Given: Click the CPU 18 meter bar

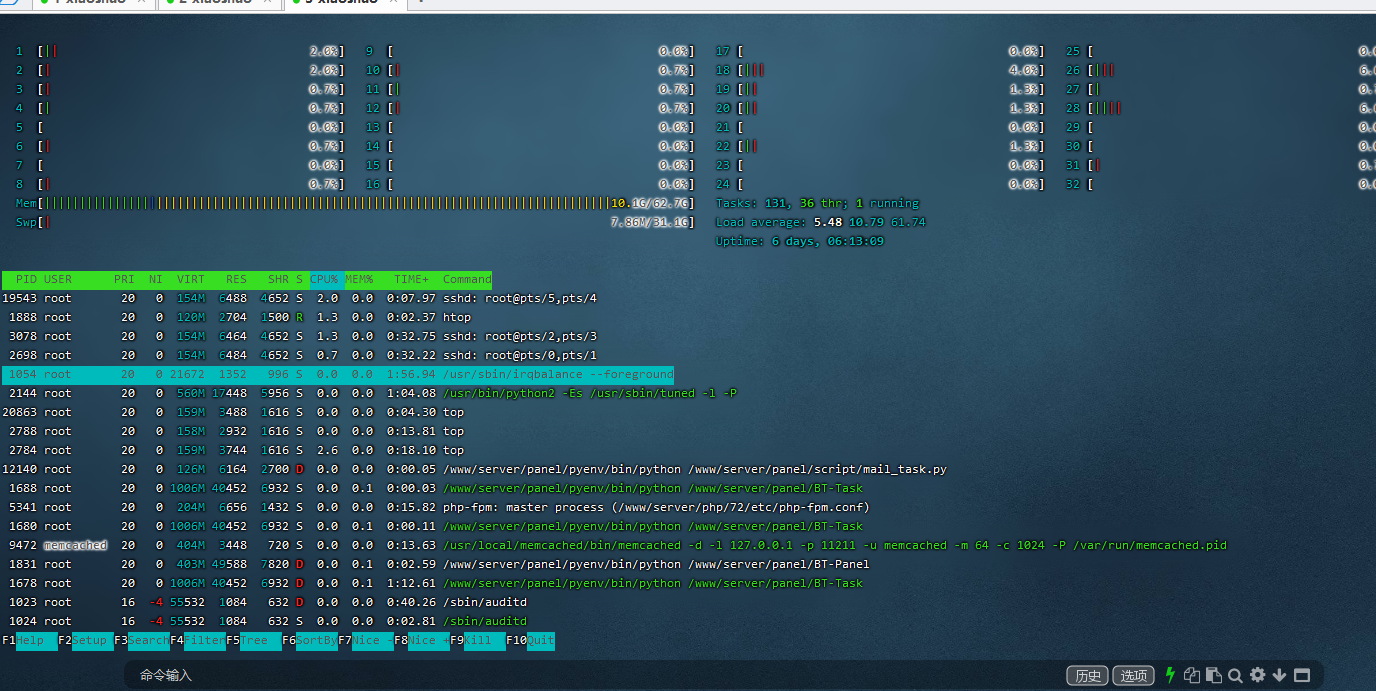Looking at the screenshot, I should tap(880, 70).
